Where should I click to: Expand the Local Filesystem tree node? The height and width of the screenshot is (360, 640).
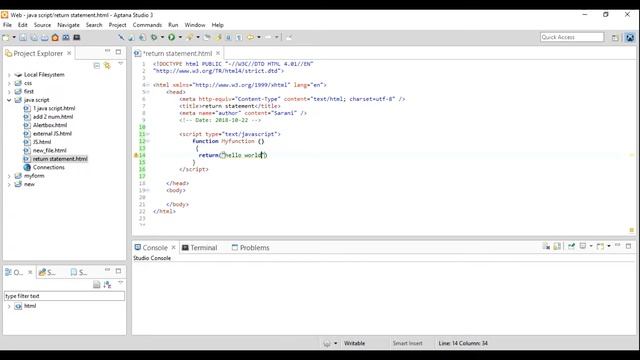pos(9,75)
